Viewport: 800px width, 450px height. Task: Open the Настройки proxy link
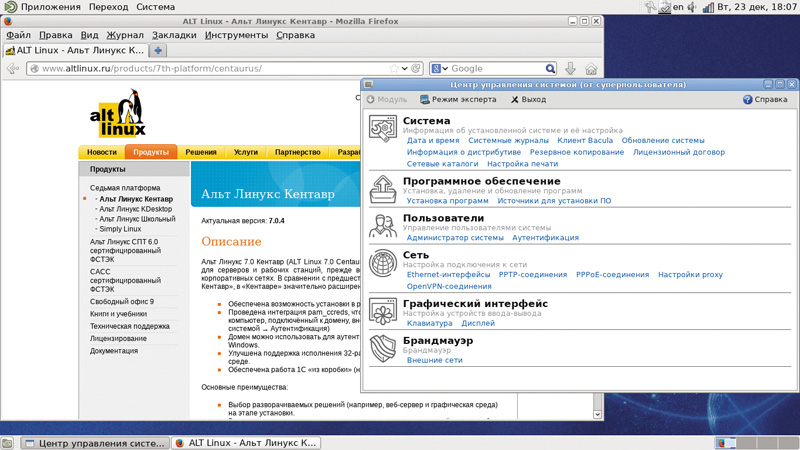(690, 274)
